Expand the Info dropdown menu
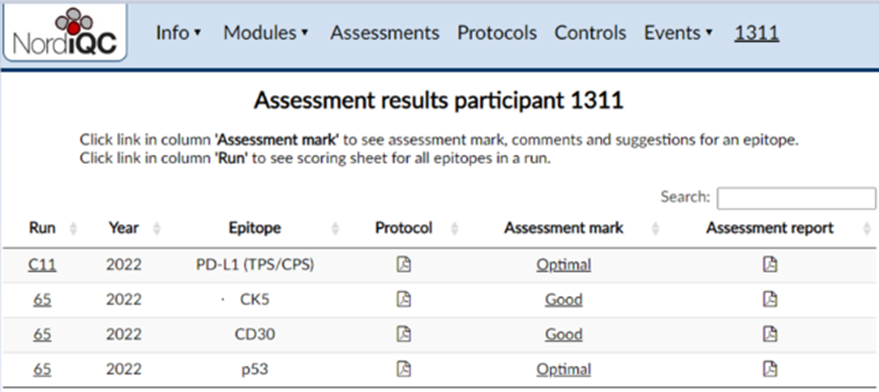 coord(178,33)
